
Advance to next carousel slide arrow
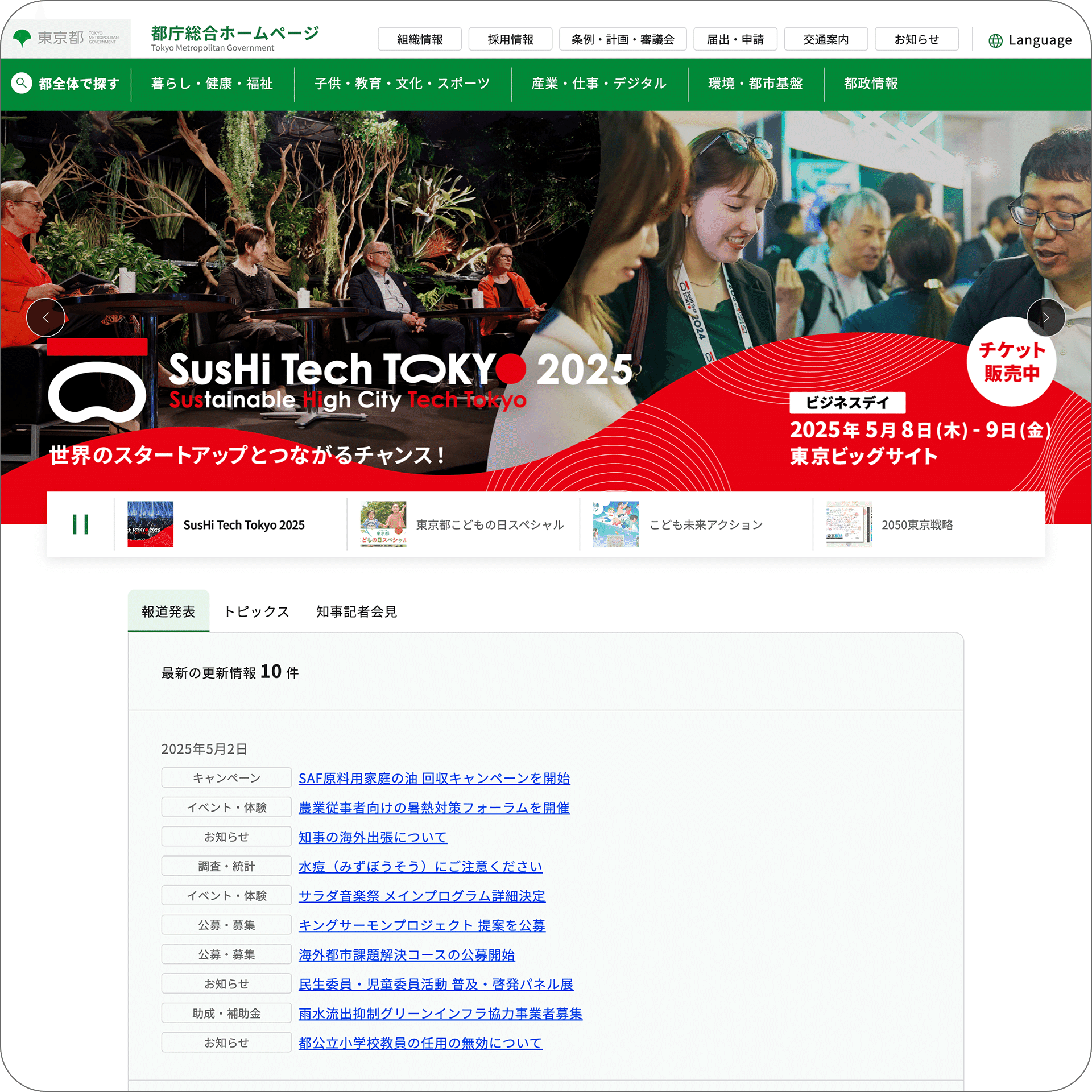click(x=1045, y=317)
